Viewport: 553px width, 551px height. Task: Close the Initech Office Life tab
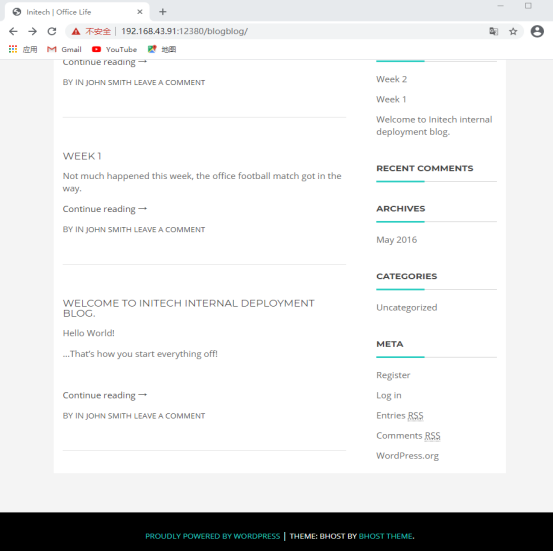pos(140,12)
